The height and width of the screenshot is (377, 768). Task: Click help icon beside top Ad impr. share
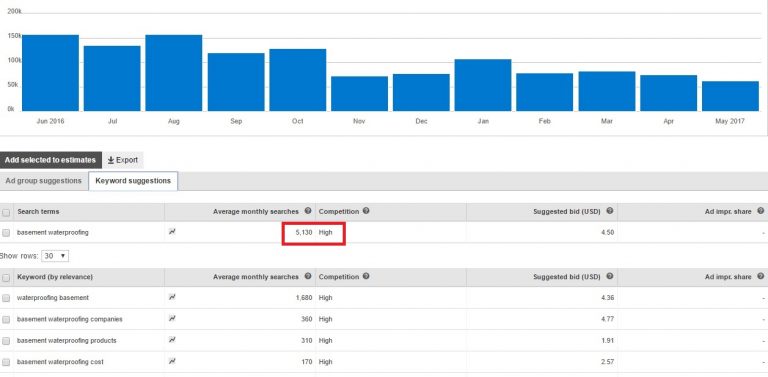(761, 211)
